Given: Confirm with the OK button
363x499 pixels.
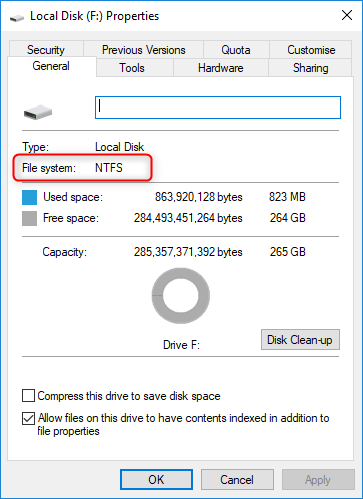Looking at the screenshot, I should [156, 480].
